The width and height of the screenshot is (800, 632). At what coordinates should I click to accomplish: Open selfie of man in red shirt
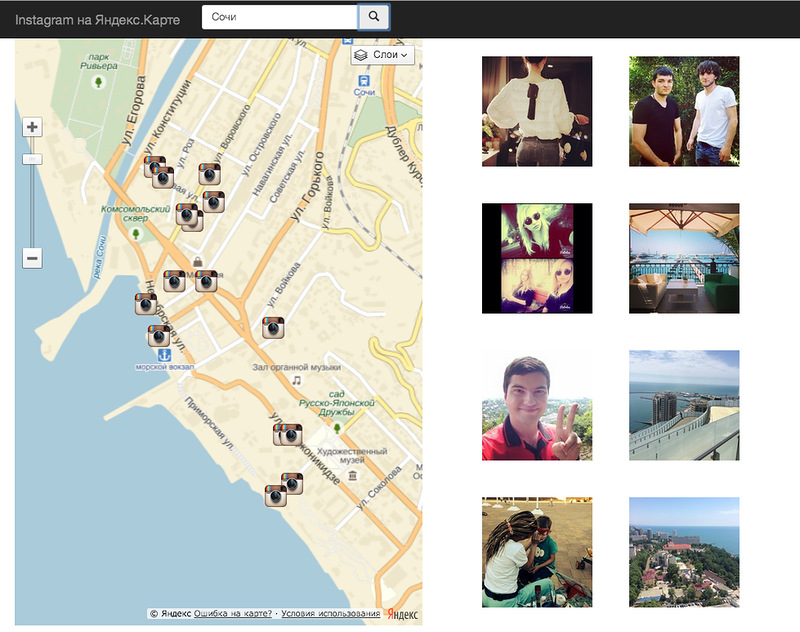click(537, 405)
